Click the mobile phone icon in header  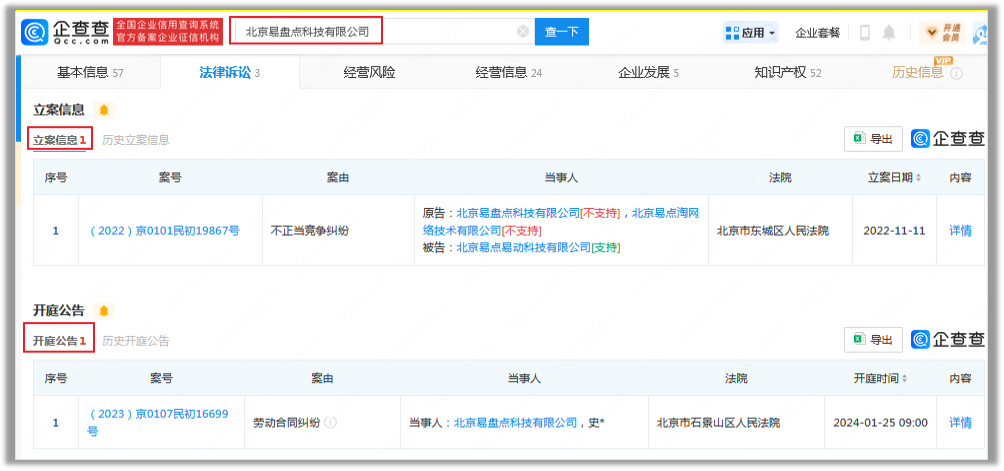865,32
